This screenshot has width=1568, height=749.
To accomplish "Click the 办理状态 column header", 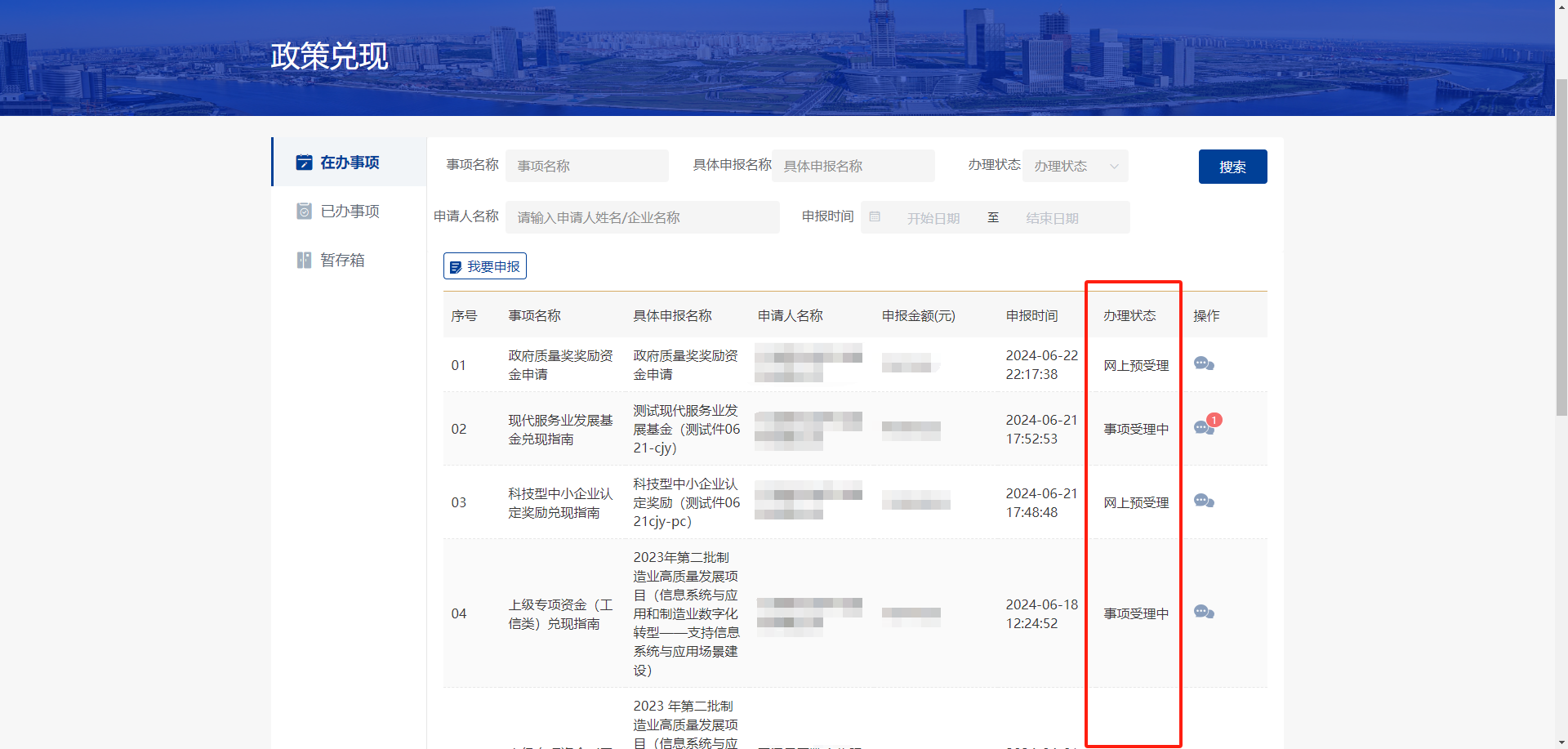I will pos(1129,315).
